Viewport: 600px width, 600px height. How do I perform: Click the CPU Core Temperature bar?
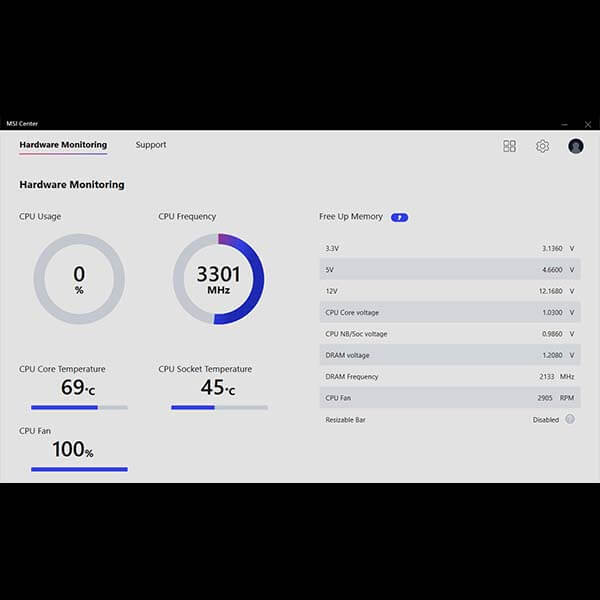79,408
